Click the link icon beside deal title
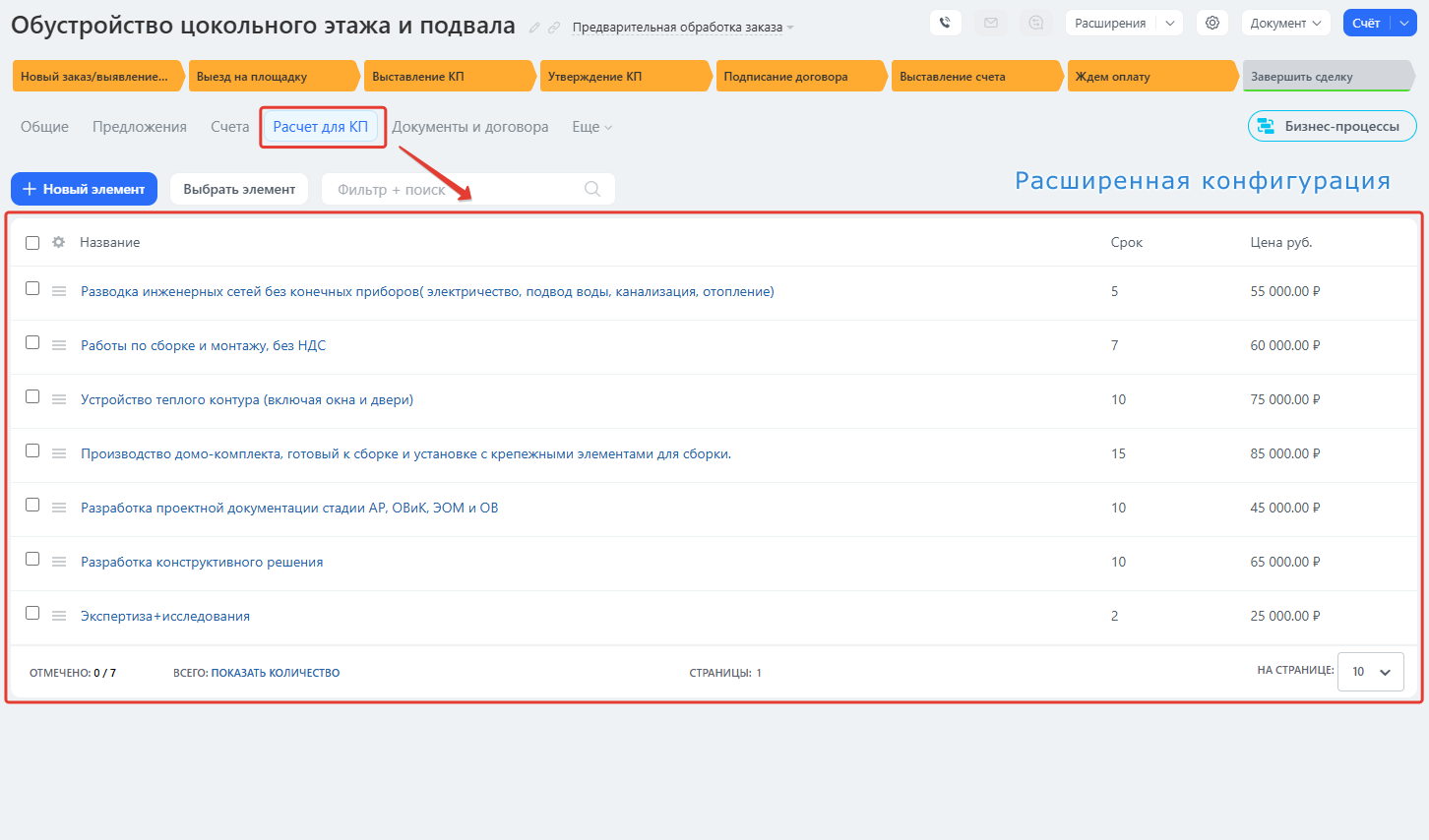 coord(554,28)
